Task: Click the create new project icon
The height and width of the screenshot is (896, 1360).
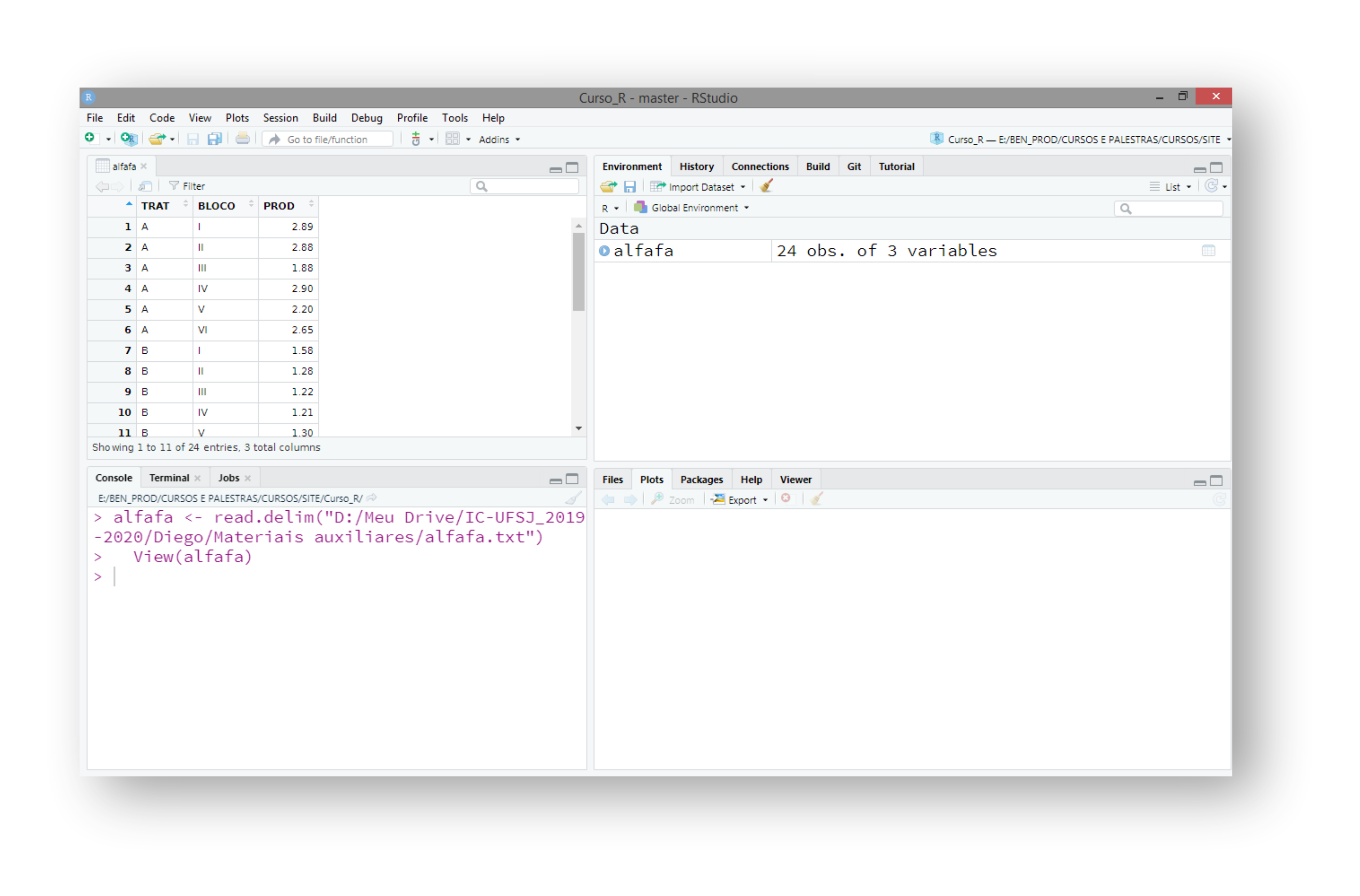Action: pos(129,139)
